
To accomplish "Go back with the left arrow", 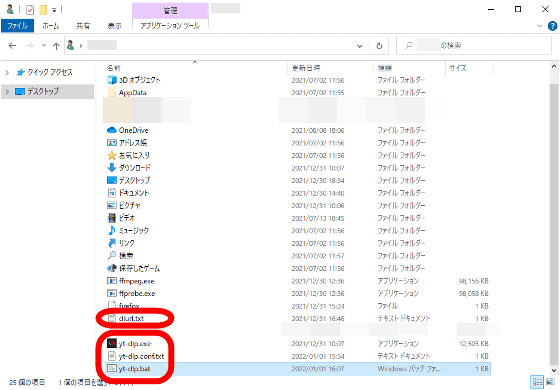I will click(x=12, y=45).
